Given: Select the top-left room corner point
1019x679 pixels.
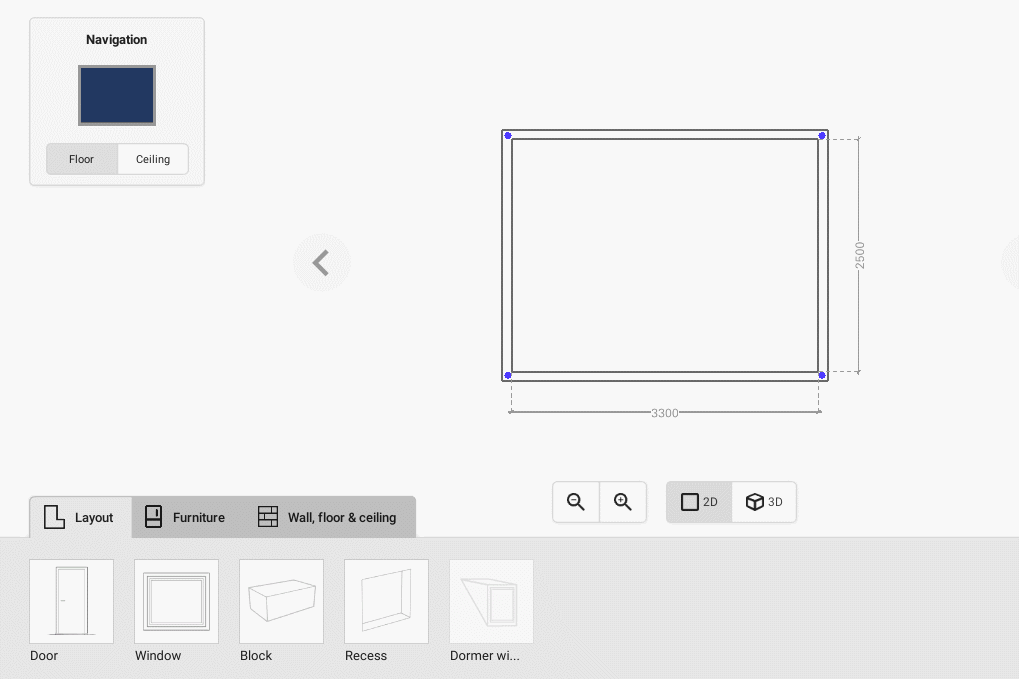Looking at the screenshot, I should pyautogui.click(x=508, y=136).
